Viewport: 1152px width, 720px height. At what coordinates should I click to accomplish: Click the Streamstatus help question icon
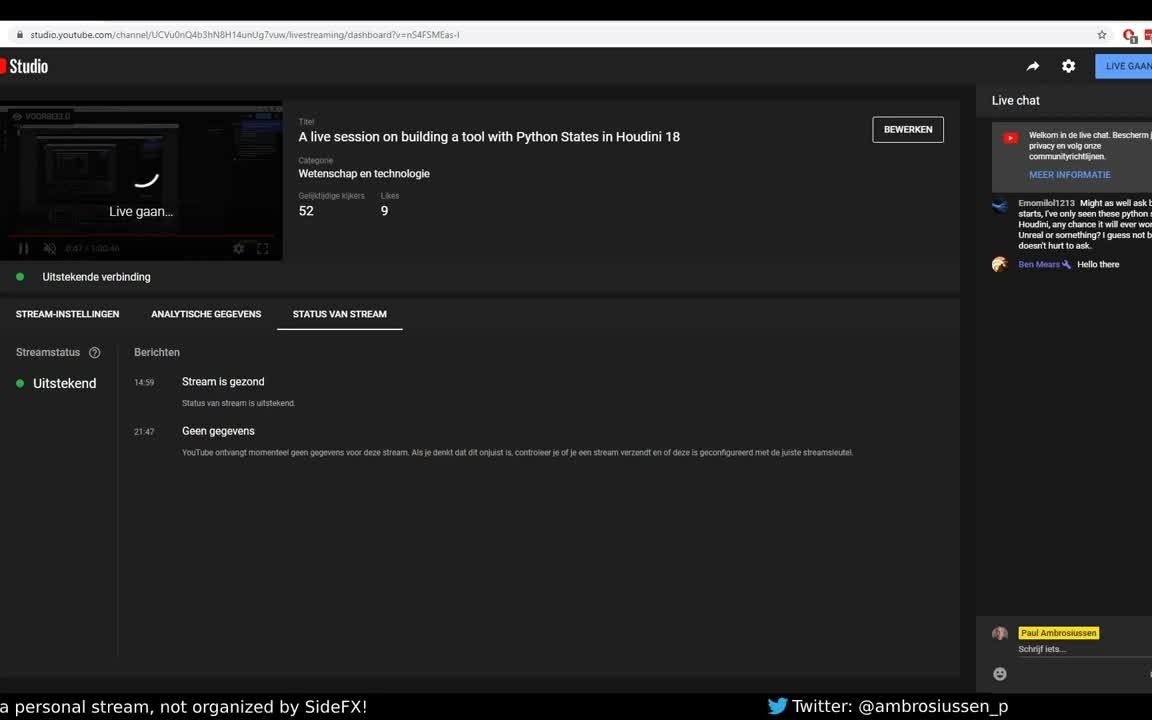click(x=94, y=353)
